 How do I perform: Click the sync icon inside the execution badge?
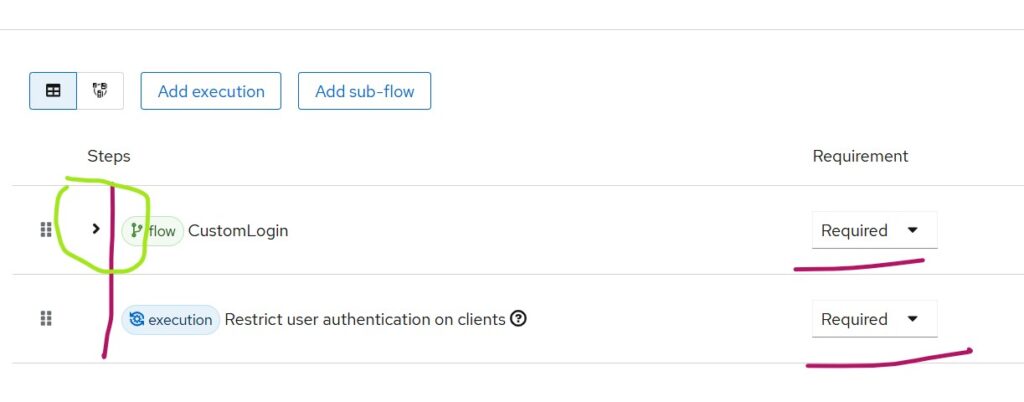pyautogui.click(x=137, y=320)
